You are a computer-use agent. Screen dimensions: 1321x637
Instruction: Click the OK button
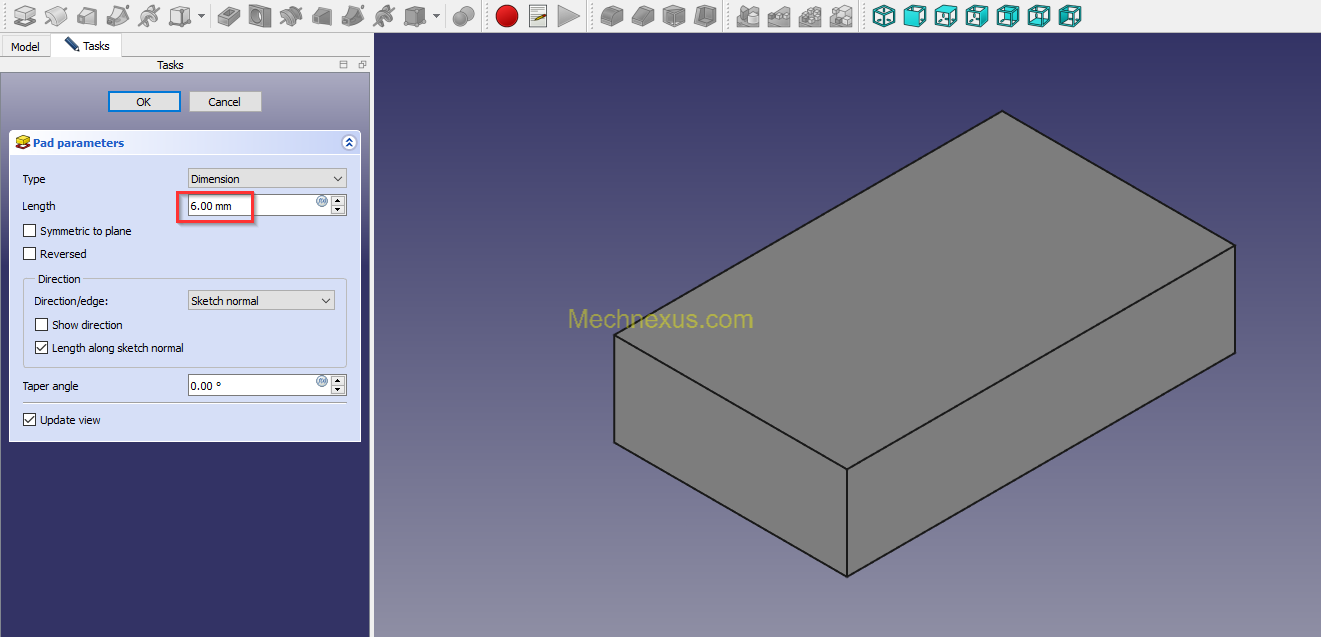[144, 101]
